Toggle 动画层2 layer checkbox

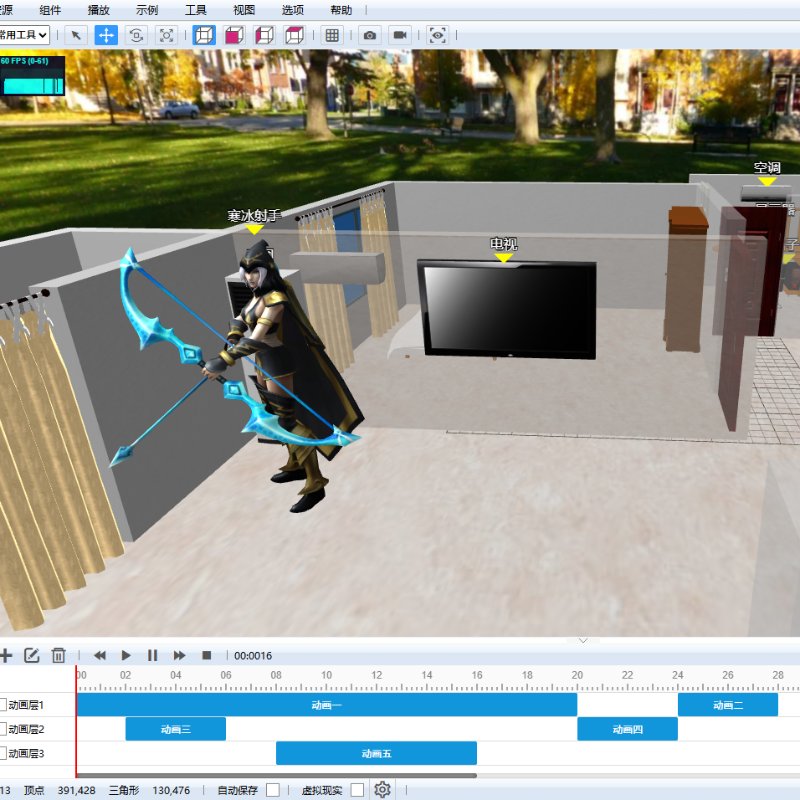[3, 729]
